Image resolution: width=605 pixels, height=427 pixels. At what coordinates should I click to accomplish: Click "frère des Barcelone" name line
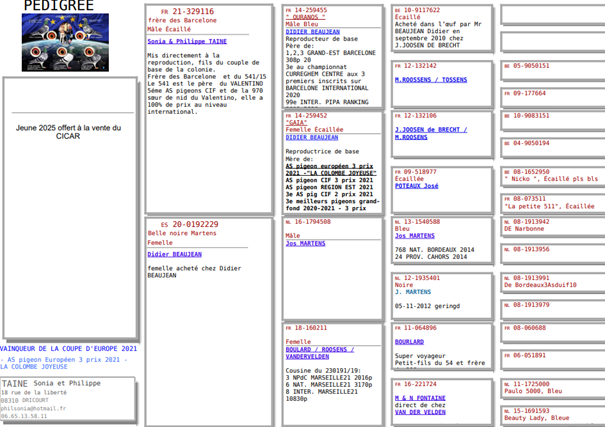pos(182,20)
